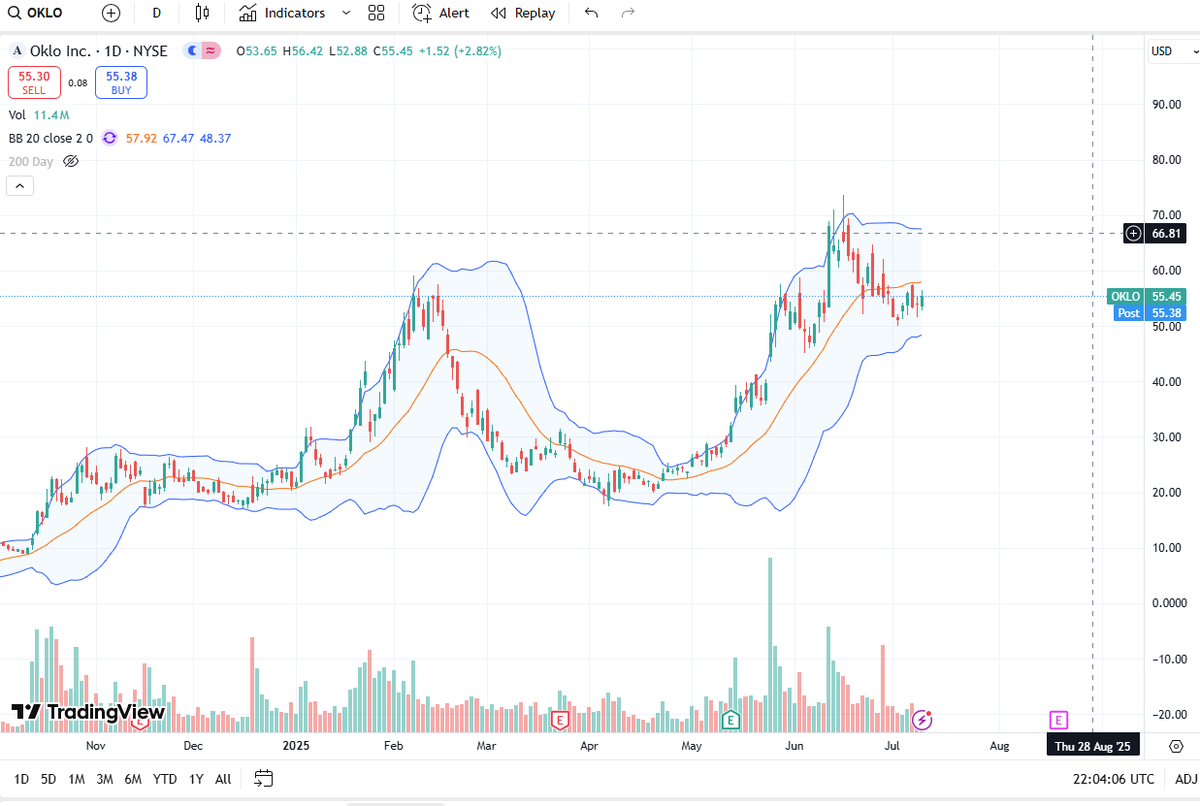Set range to 3M

104,779
